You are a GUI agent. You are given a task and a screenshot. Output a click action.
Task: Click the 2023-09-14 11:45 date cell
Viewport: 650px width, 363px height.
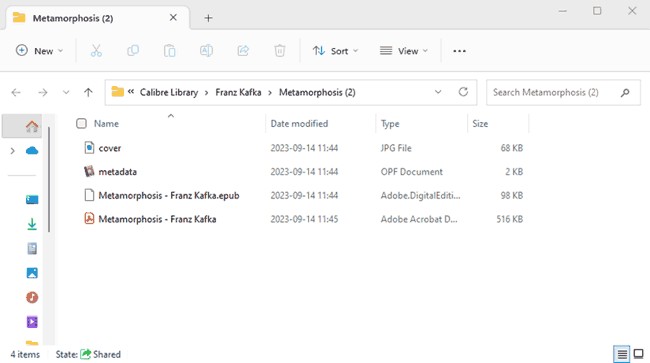[304, 219]
